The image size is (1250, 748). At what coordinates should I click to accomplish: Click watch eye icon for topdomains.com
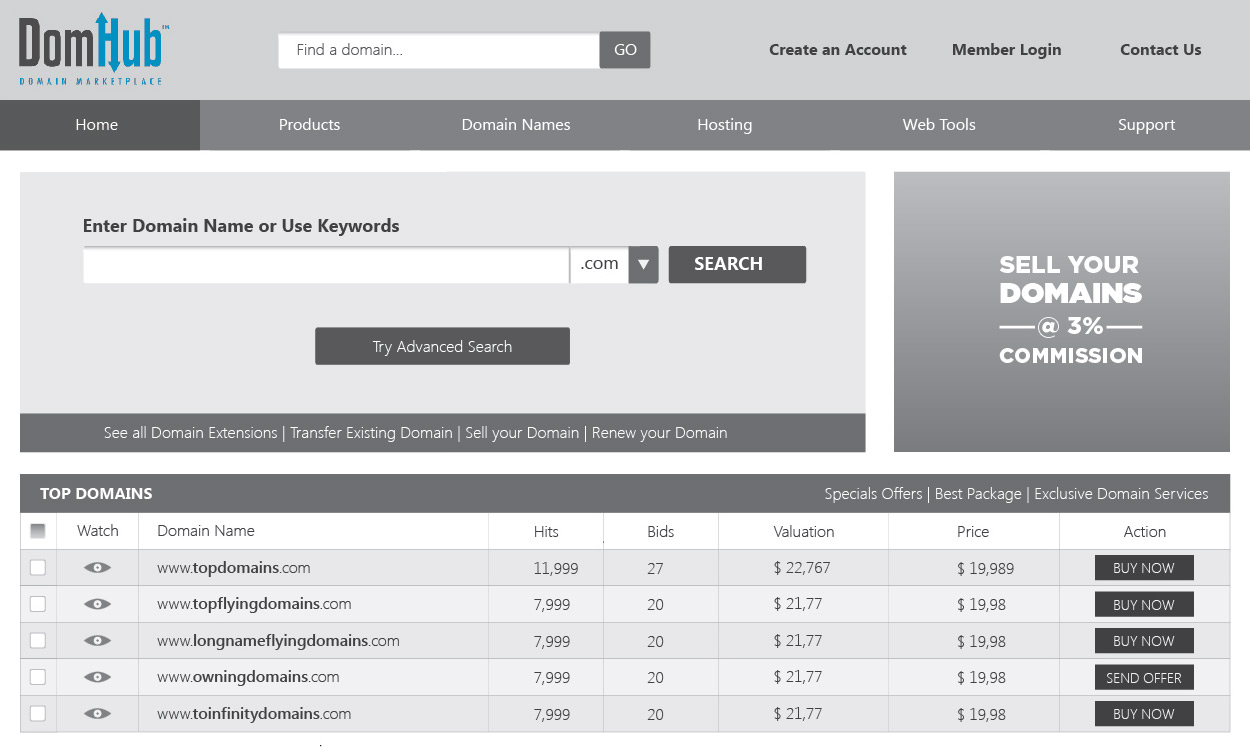[x=97, y=568]
